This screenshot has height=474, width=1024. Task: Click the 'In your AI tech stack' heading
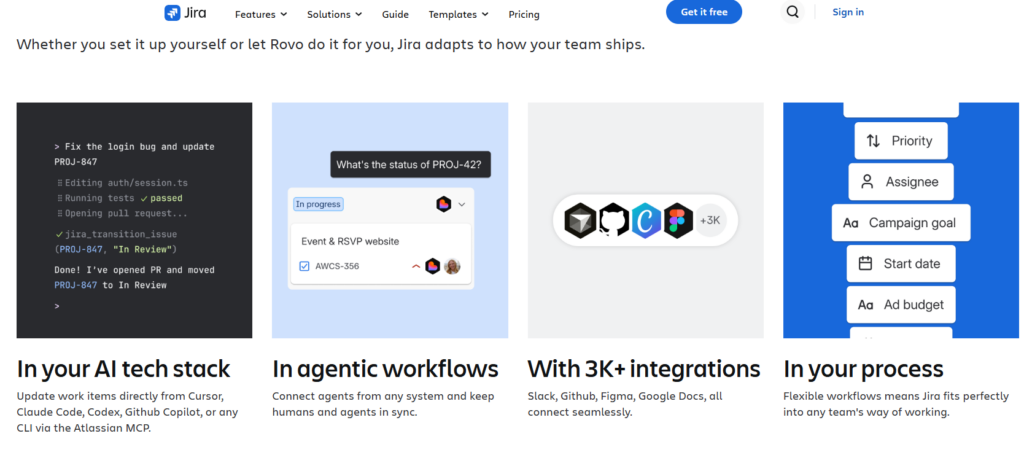click(x=123, y=369)
